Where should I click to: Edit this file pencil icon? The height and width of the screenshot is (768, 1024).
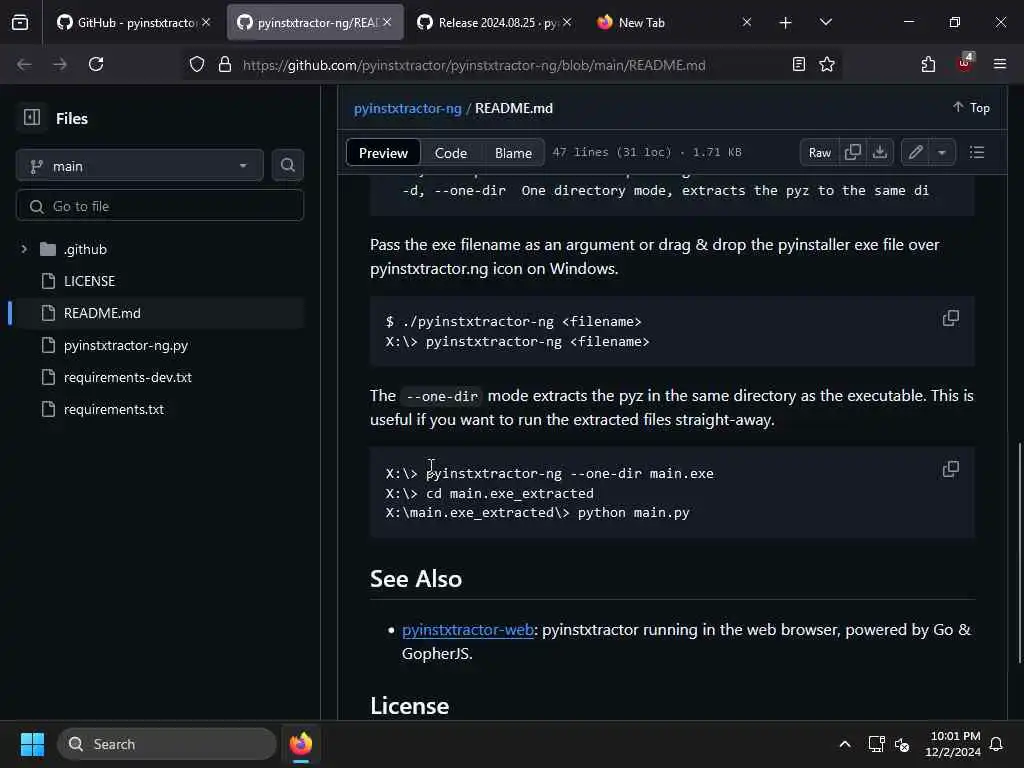(x=915, y=152)
